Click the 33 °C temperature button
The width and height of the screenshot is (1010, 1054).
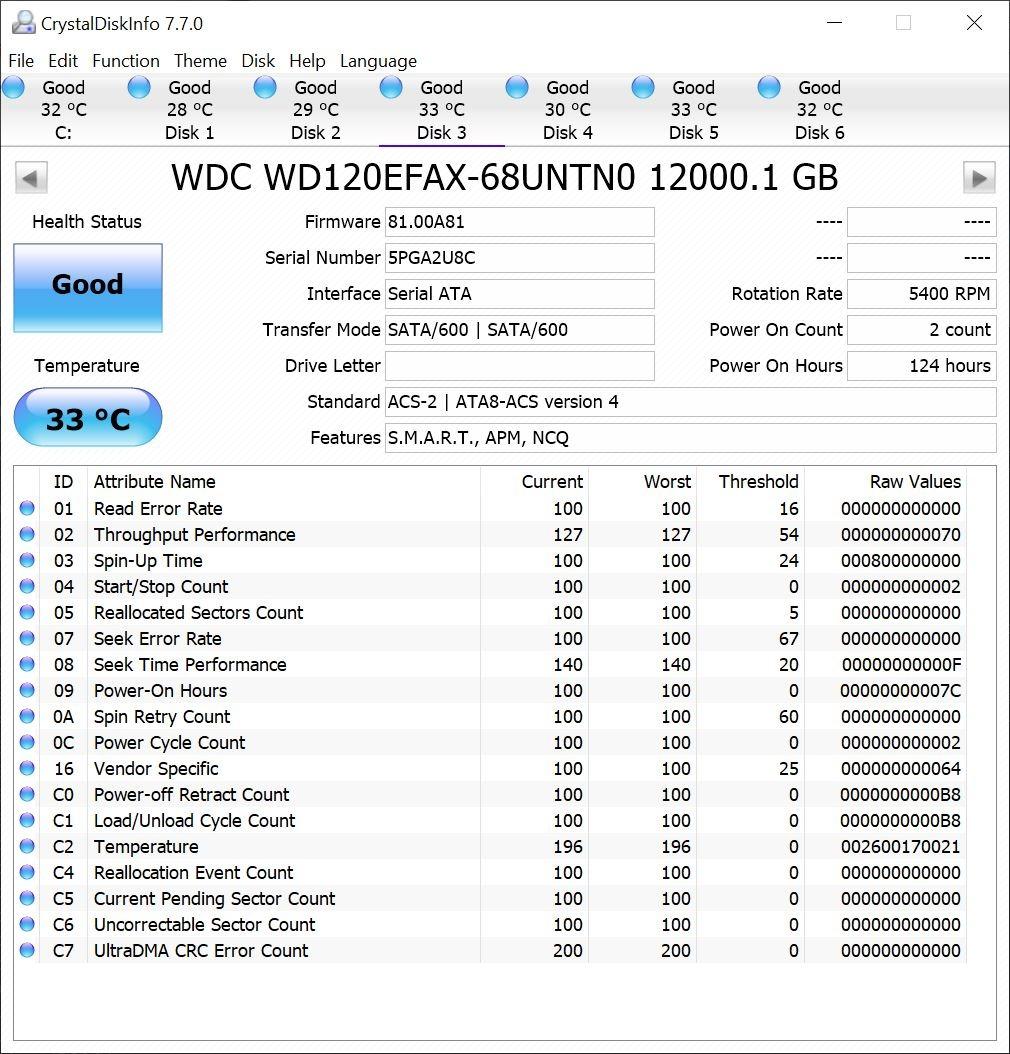[x=88, y=417]
